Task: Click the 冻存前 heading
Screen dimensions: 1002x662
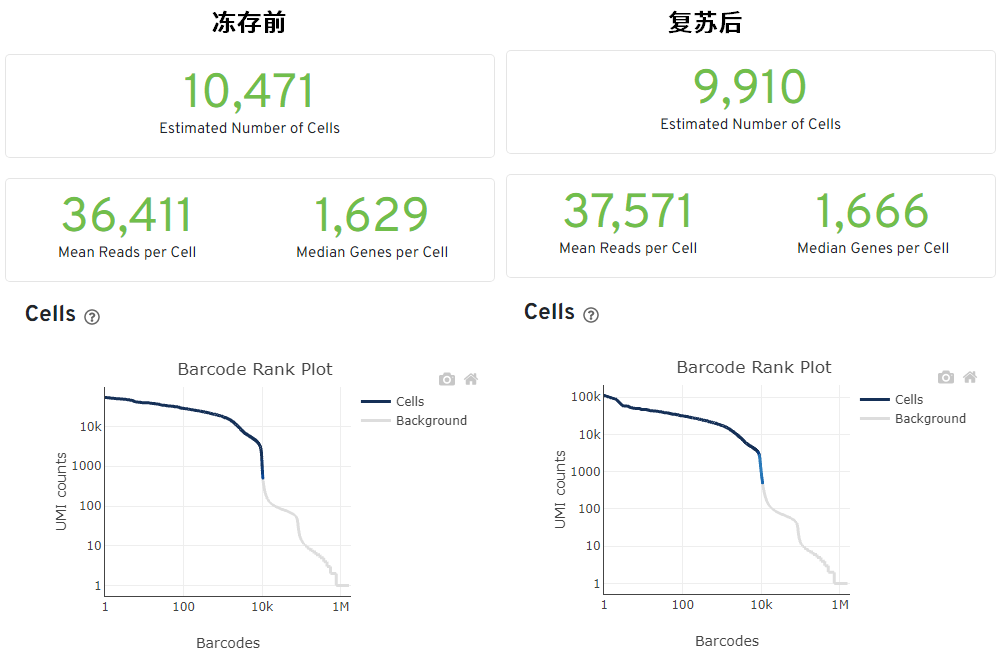Action: coord(249,23)
